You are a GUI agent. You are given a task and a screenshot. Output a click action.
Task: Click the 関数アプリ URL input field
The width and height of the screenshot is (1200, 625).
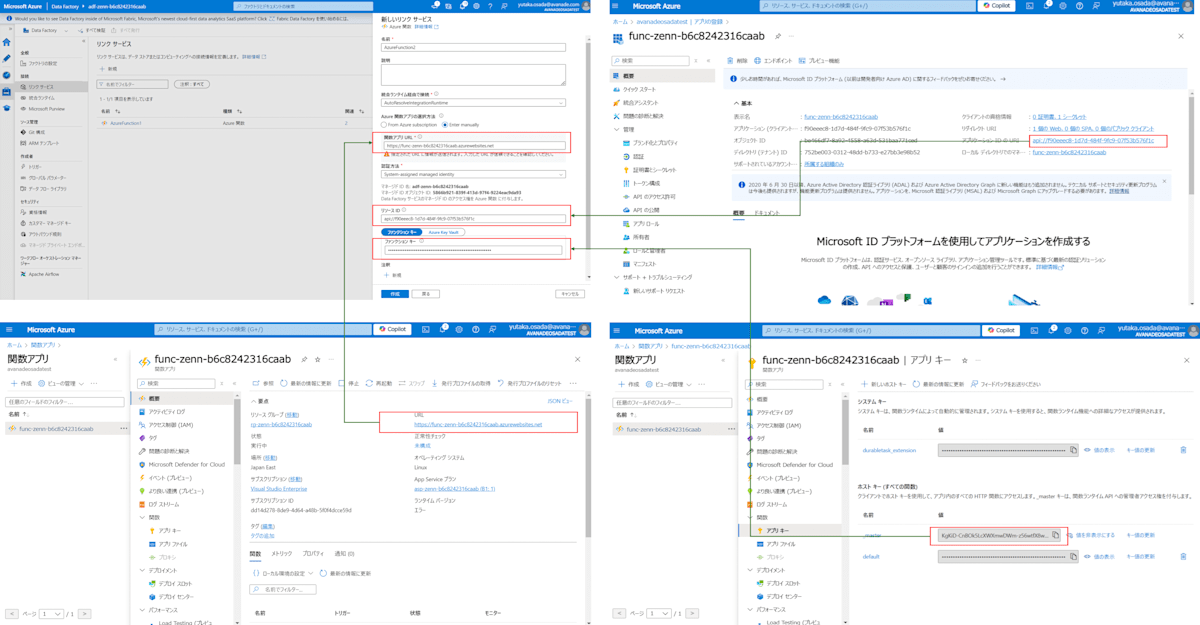point(474,145)
